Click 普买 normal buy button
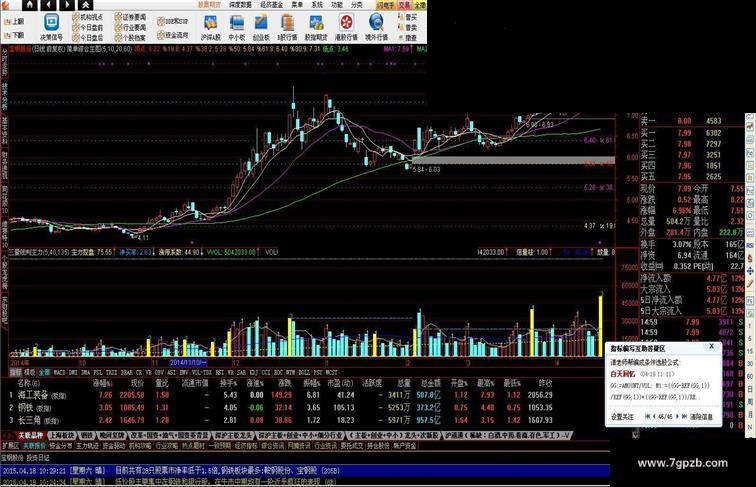The image size is (756, 487). point(407,17)
